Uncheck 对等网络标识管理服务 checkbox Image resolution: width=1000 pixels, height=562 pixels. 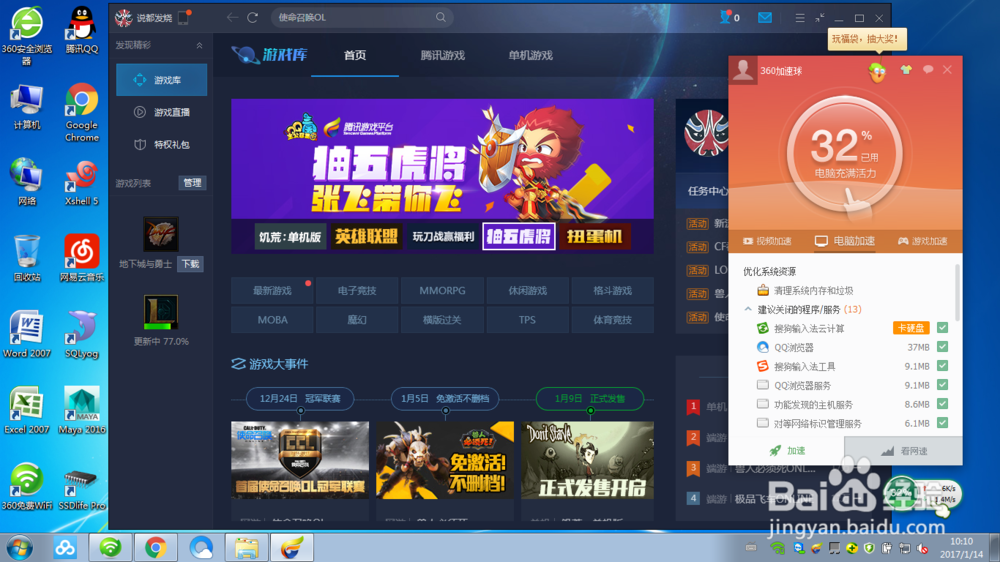coord(943,423)
